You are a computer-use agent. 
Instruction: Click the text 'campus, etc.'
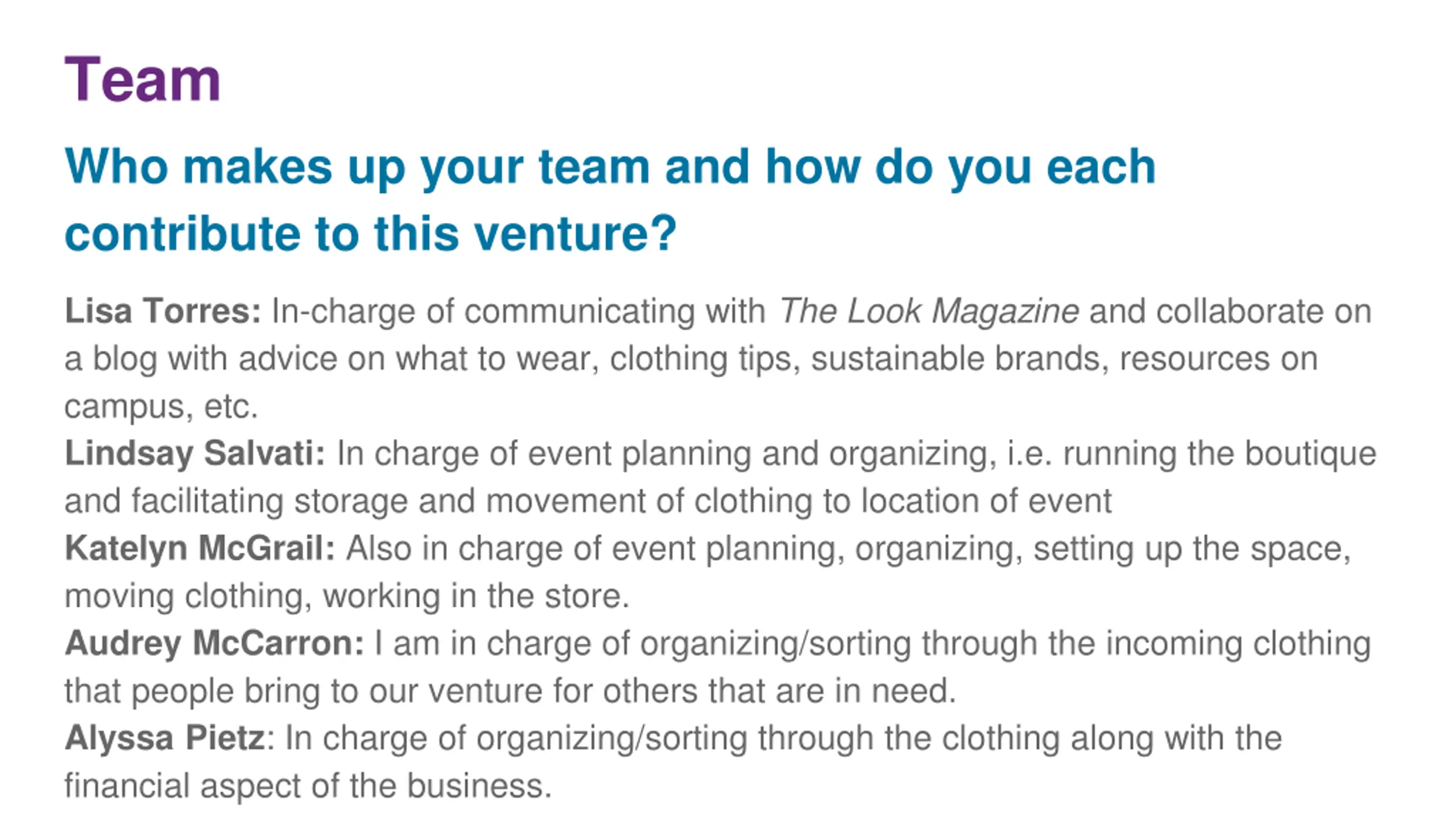(162, 407)
